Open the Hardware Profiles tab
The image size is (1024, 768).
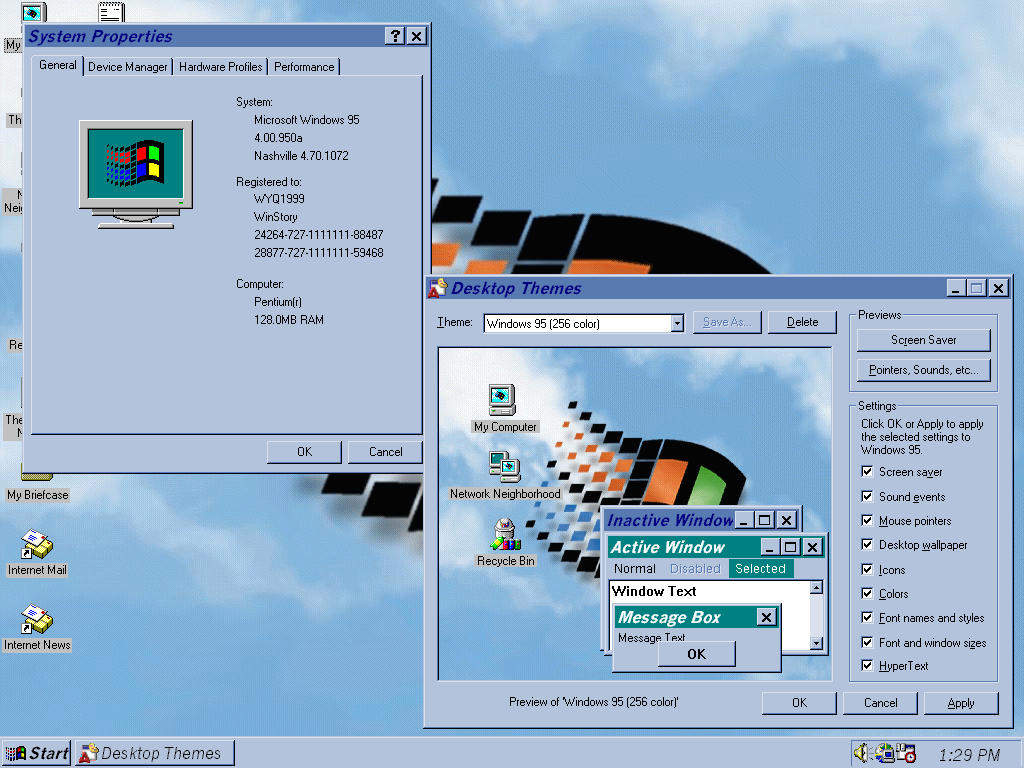[x=221, y=67]
